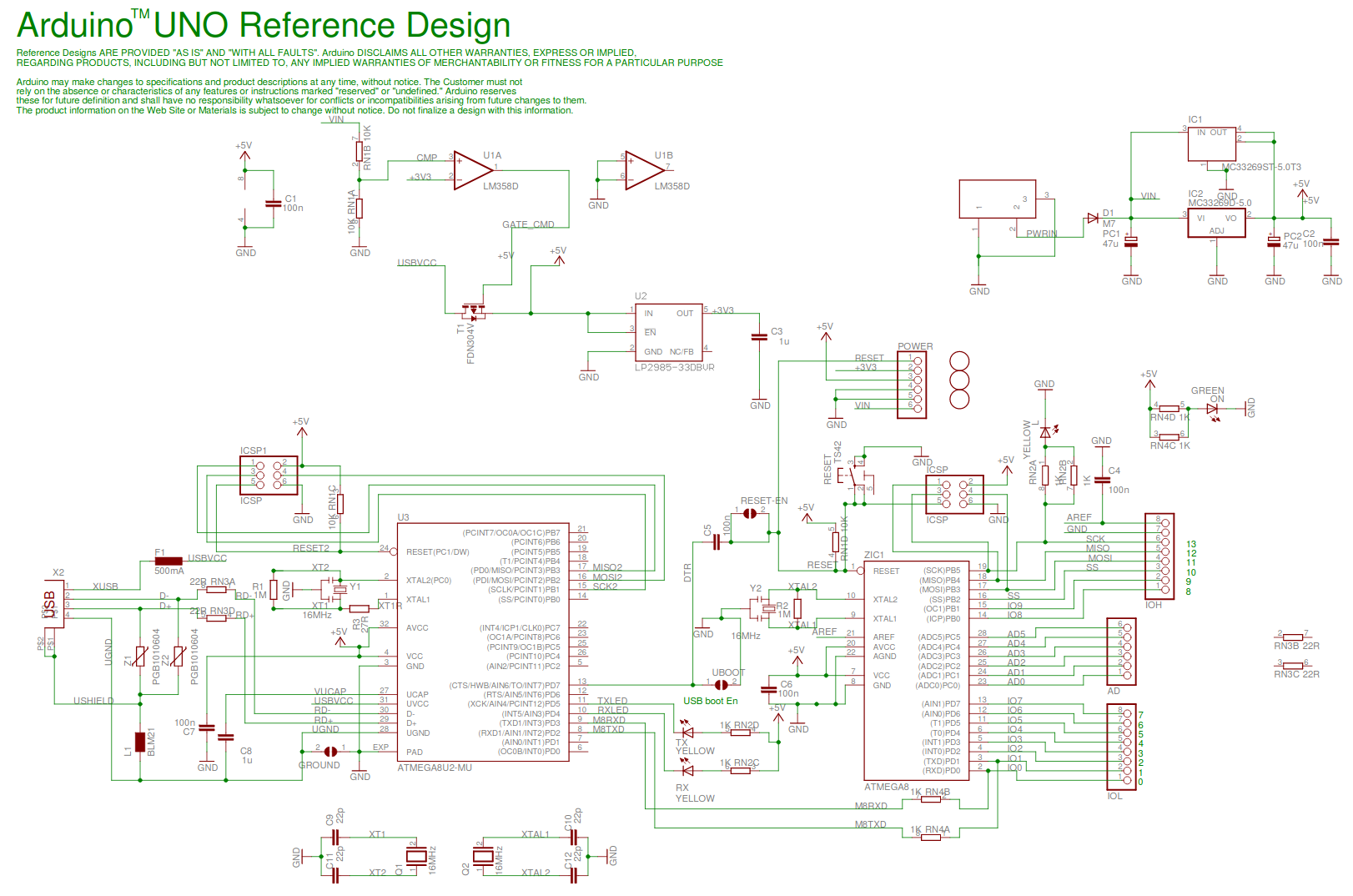Select the D1 M7 diode symbol
Viewport: 1353px width, 896px height.
(x=1093, y=219)
